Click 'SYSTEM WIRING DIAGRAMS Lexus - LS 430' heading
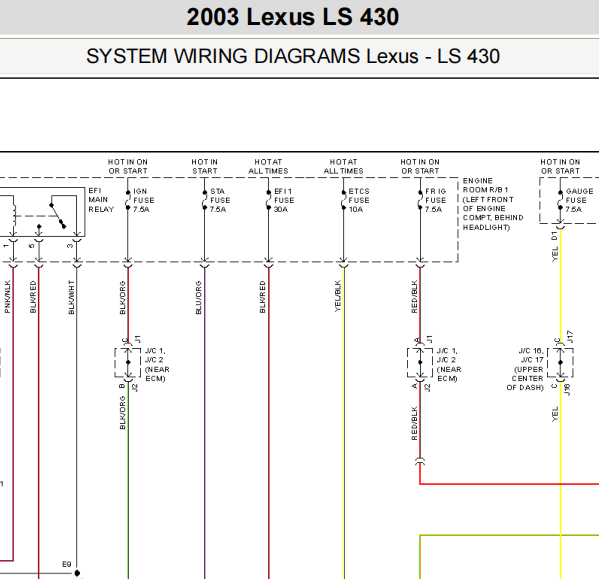The image size is (599, 579). tap(293, 56)
